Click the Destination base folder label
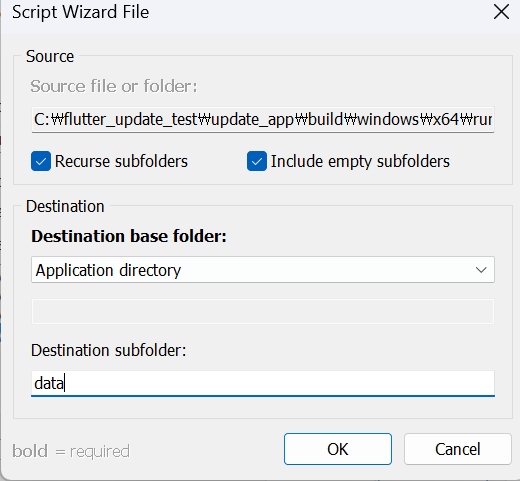Screen dimensions: 520x481 (x=129, y=236)
